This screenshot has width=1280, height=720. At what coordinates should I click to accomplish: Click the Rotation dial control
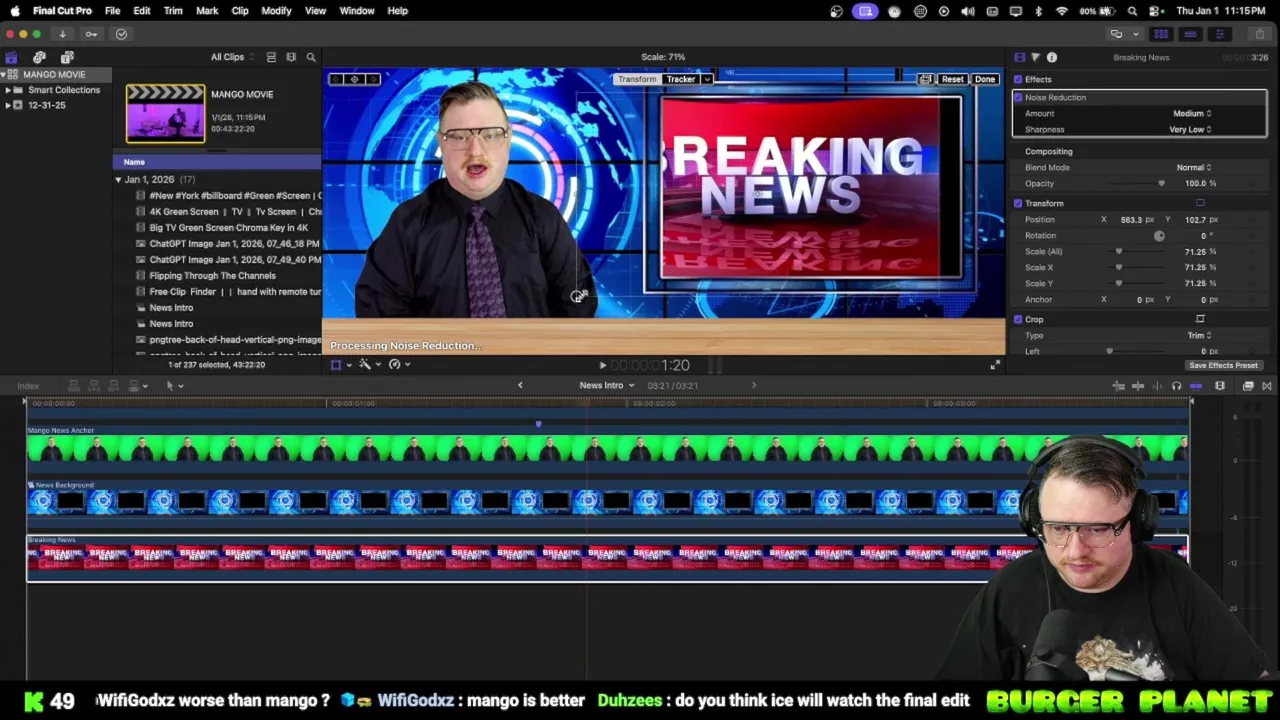coord(1159,236)
